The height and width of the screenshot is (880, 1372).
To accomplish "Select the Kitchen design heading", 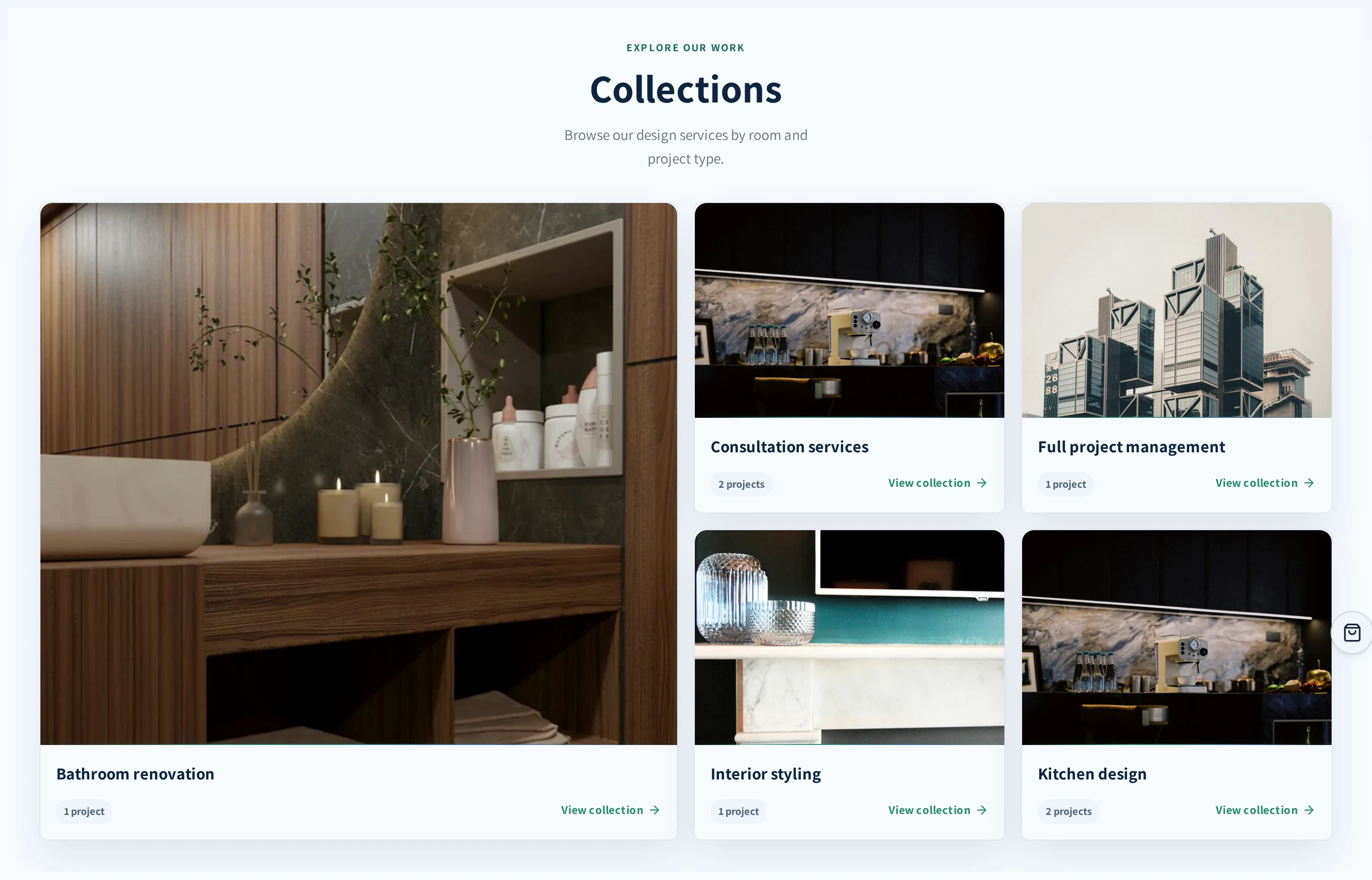I will pyautogui.click(x=1092, y=774).
